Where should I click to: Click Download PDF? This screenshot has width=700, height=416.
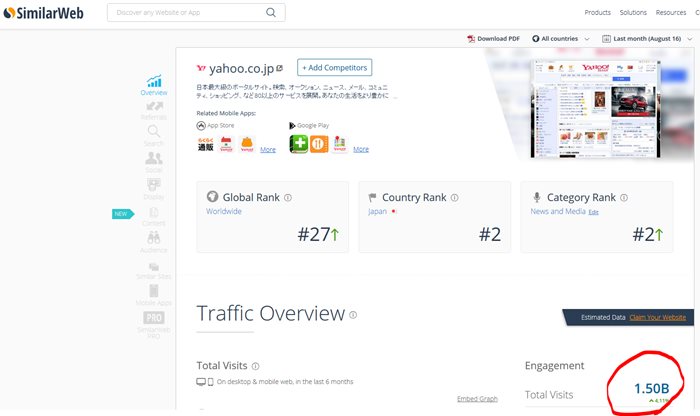[493, 39]
